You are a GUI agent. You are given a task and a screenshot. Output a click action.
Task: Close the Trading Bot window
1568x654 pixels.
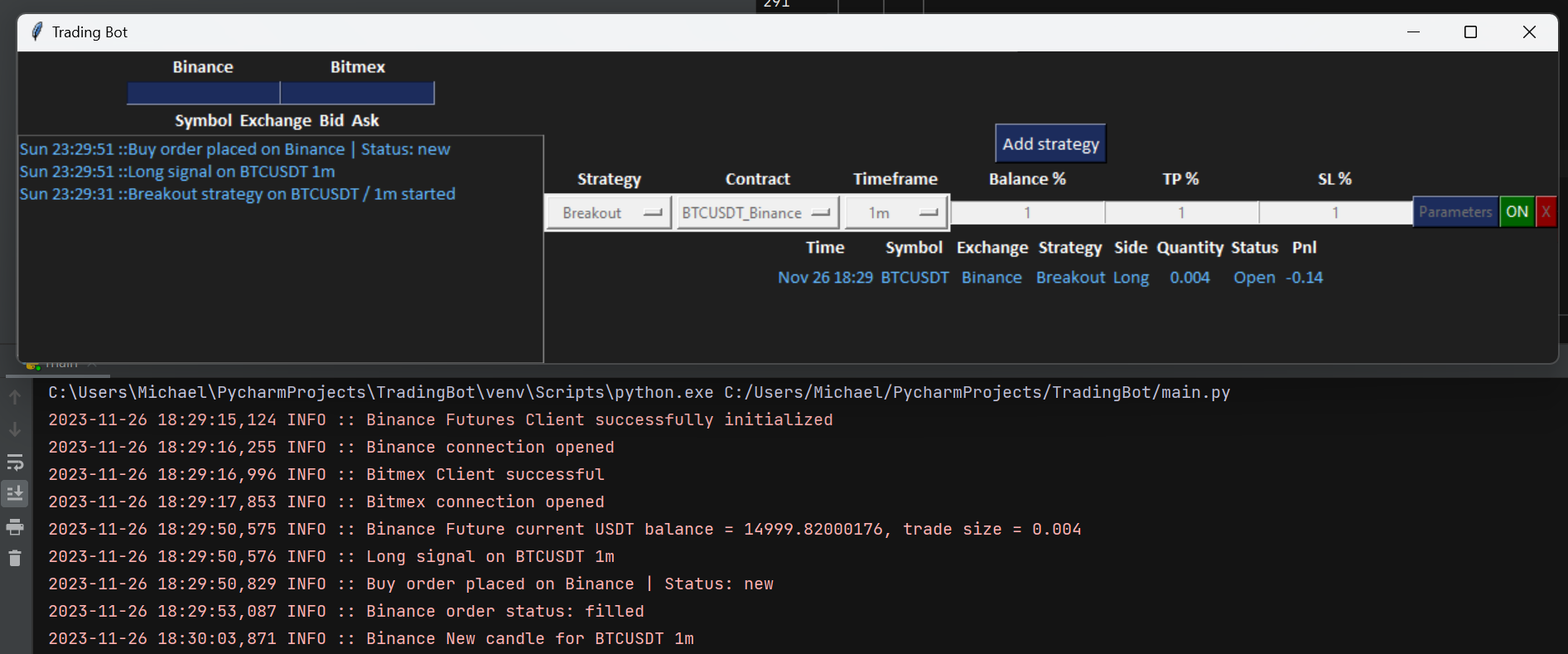pyautogui.click(x=1529, y=31)
